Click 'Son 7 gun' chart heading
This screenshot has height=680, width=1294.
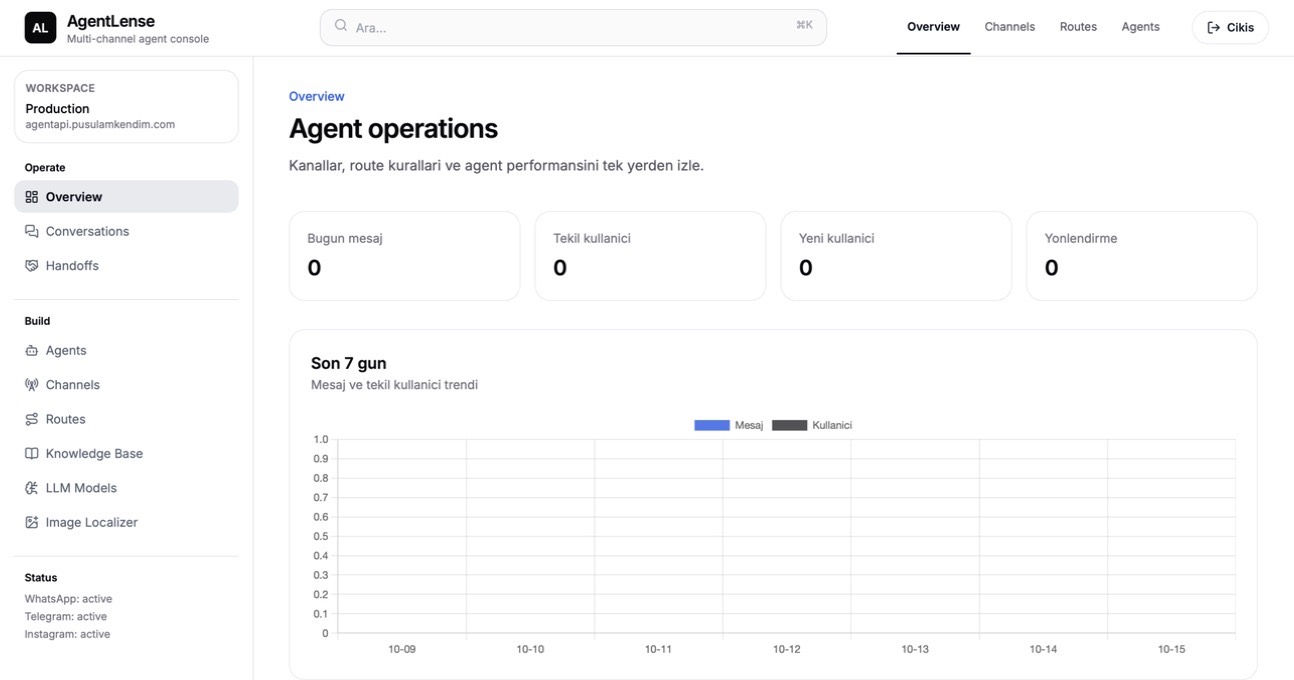coord(348,363)
